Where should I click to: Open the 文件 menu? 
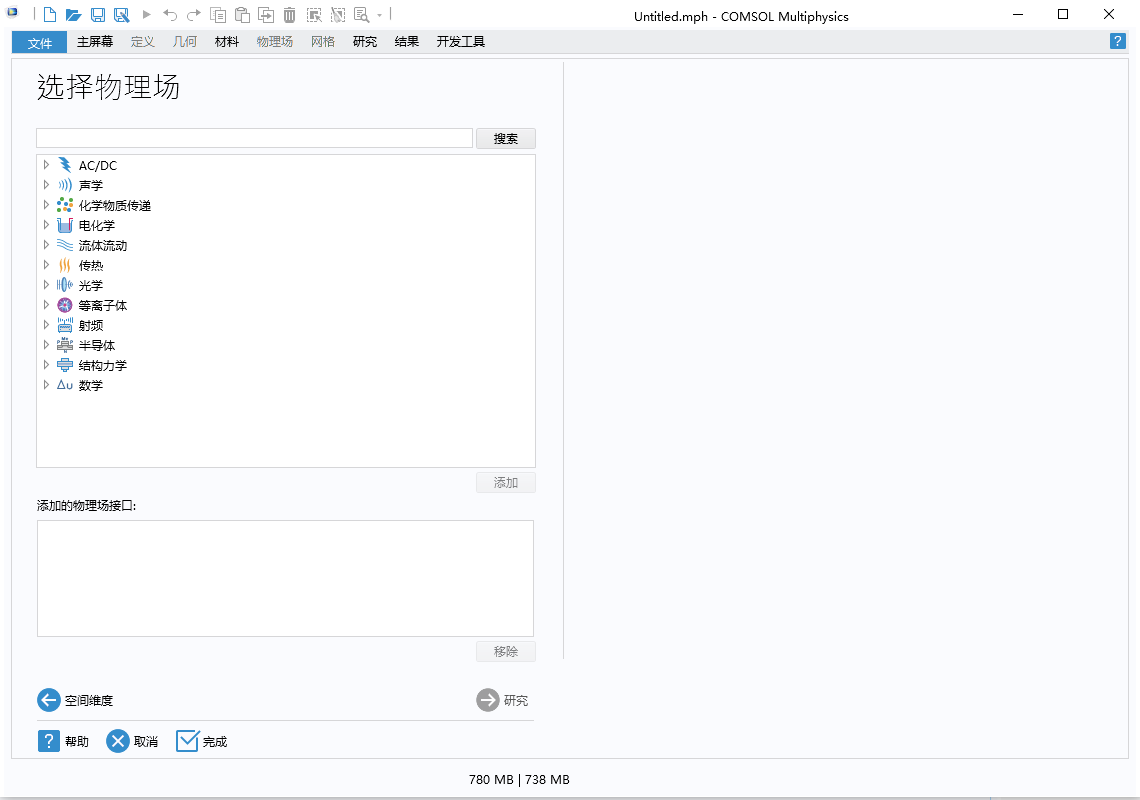point(40,42)
